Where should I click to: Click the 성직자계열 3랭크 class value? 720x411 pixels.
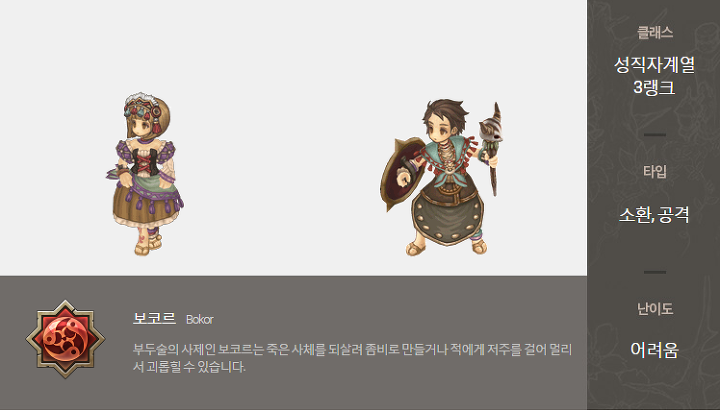point(654,76)
